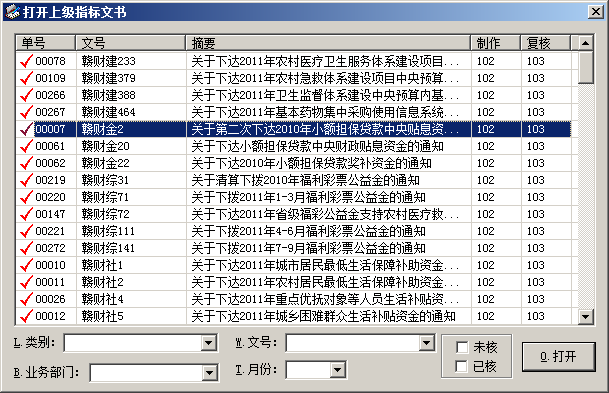The height and width of the screenshot is (393, 609).
Task: Click inside the B.业务部门 combo field
Action: click(x=146, y=373)
